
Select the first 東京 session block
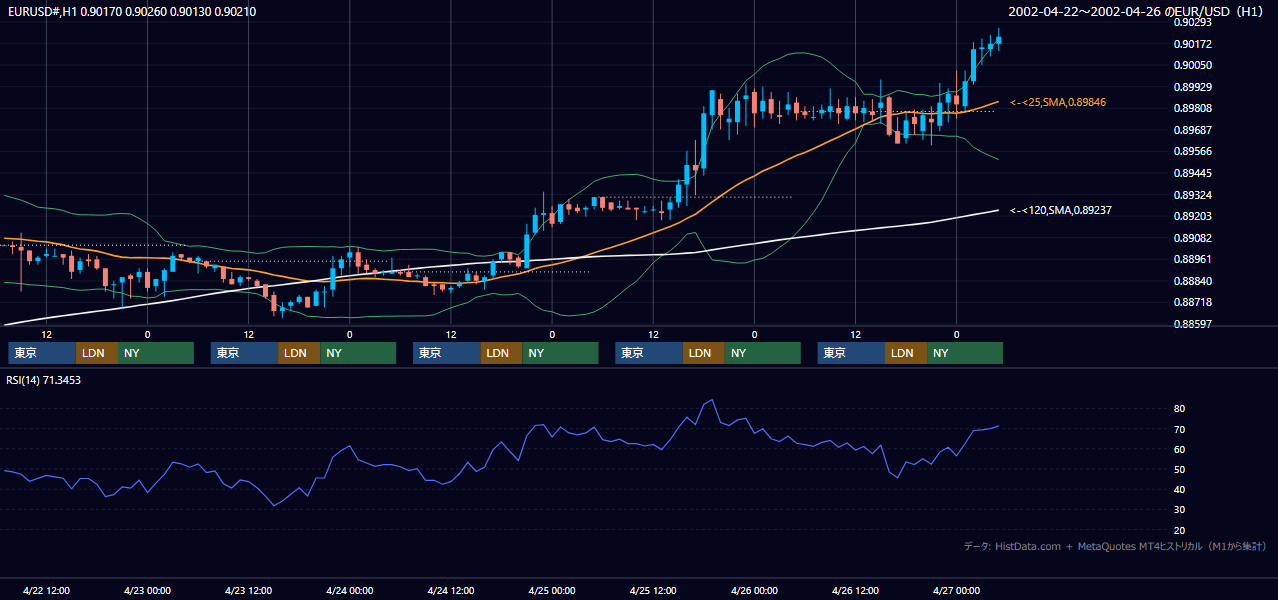[42, 353]
